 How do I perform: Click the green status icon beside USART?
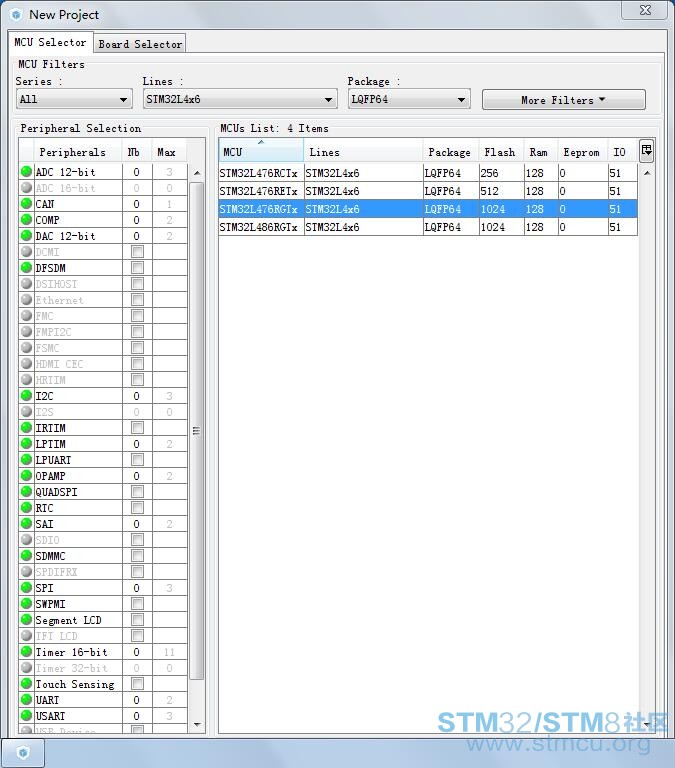tap(26, 716)
